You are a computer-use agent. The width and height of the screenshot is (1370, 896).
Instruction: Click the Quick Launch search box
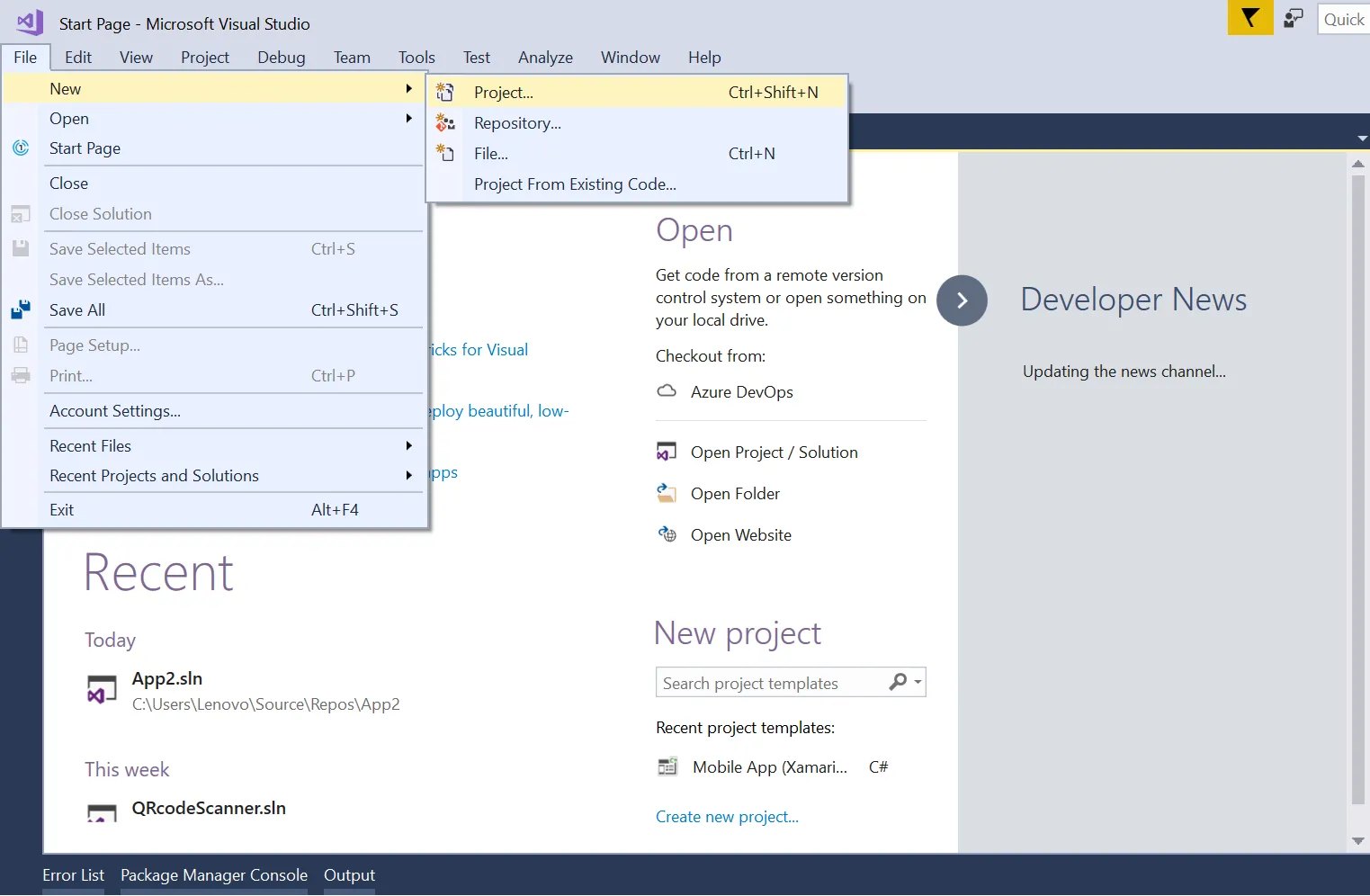pos(1344,19)
